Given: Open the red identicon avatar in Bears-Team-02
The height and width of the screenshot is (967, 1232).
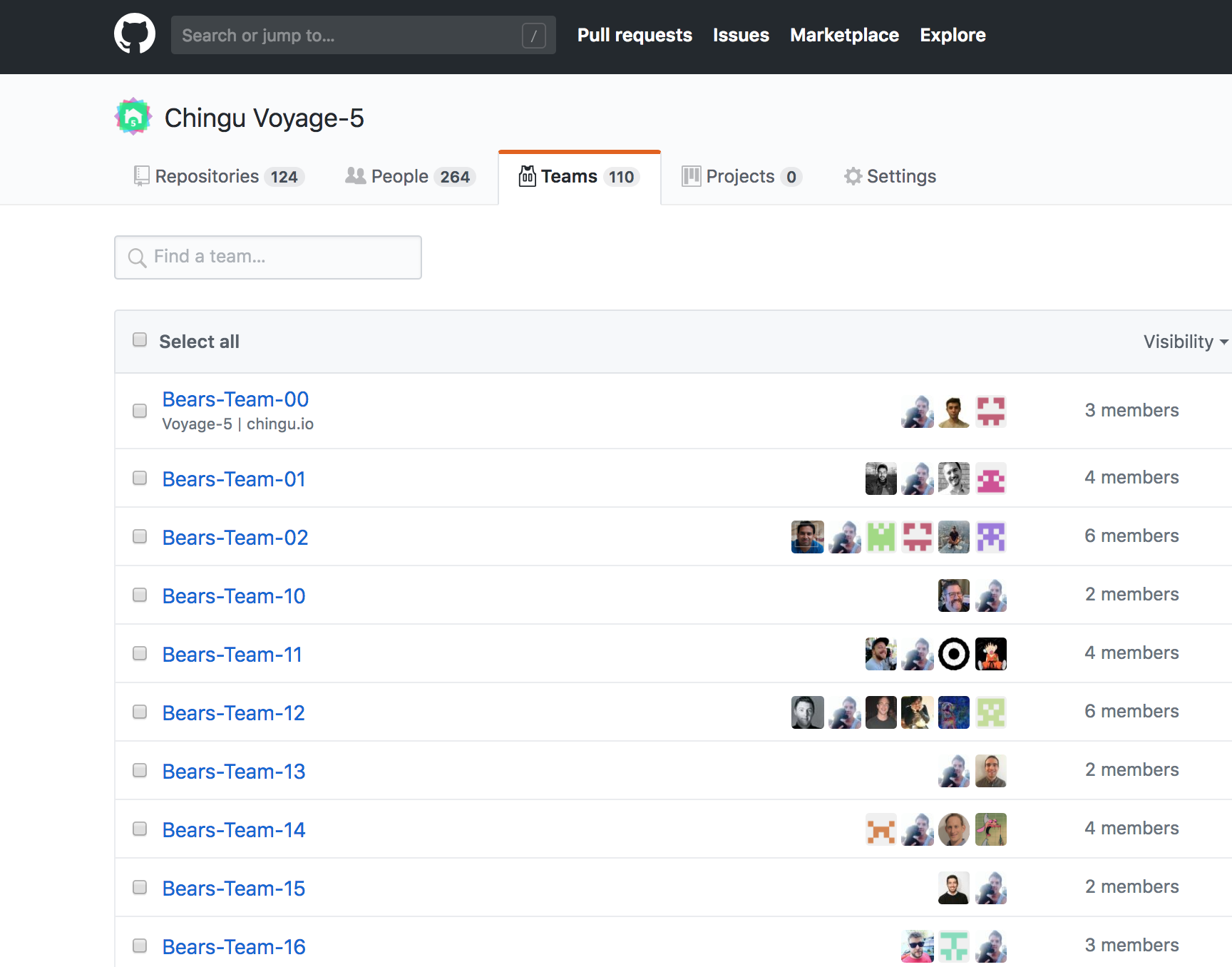Looking at the screenshot, I should 918,537.
